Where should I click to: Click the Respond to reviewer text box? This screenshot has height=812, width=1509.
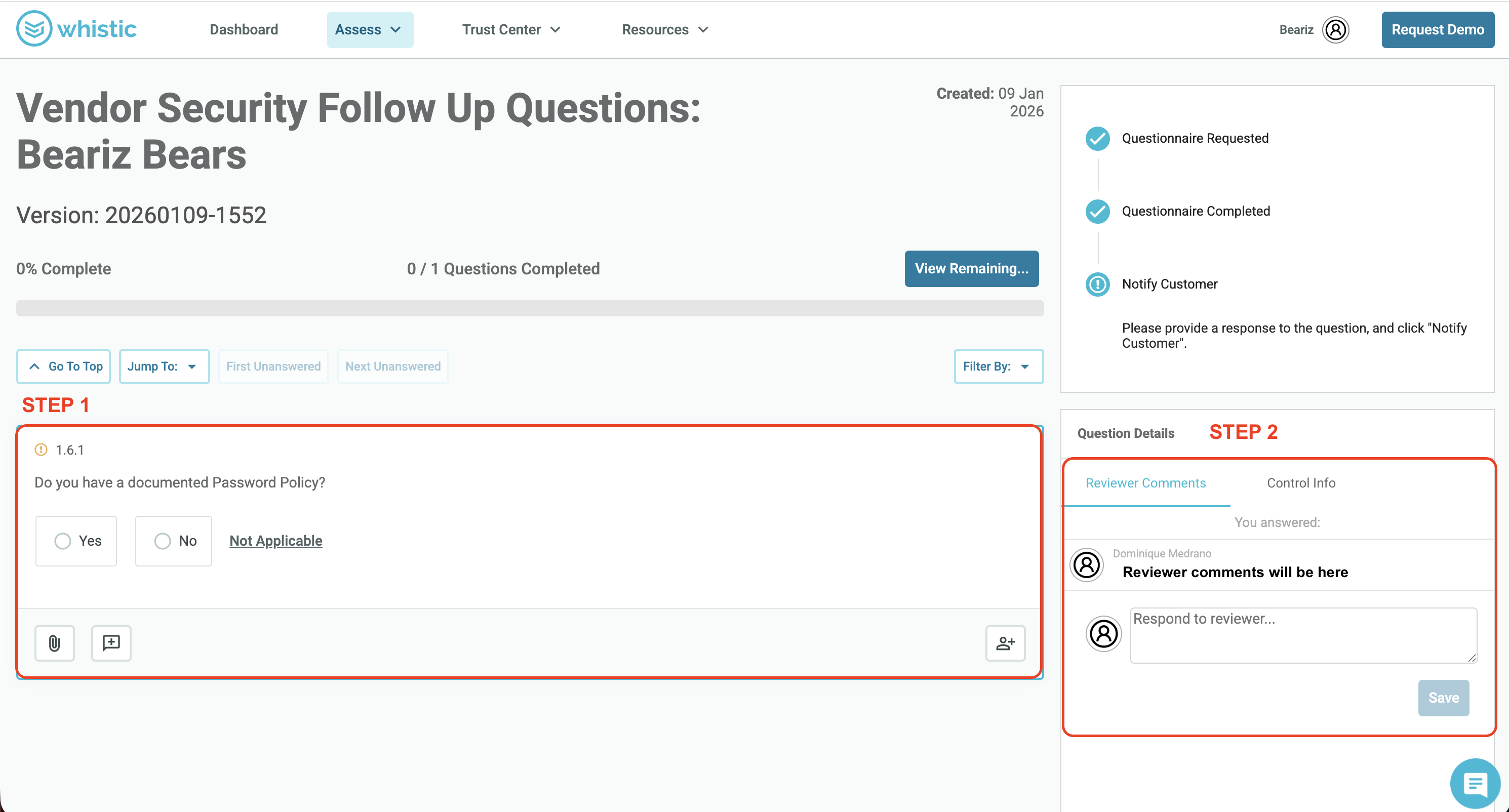pos(1303,635)
